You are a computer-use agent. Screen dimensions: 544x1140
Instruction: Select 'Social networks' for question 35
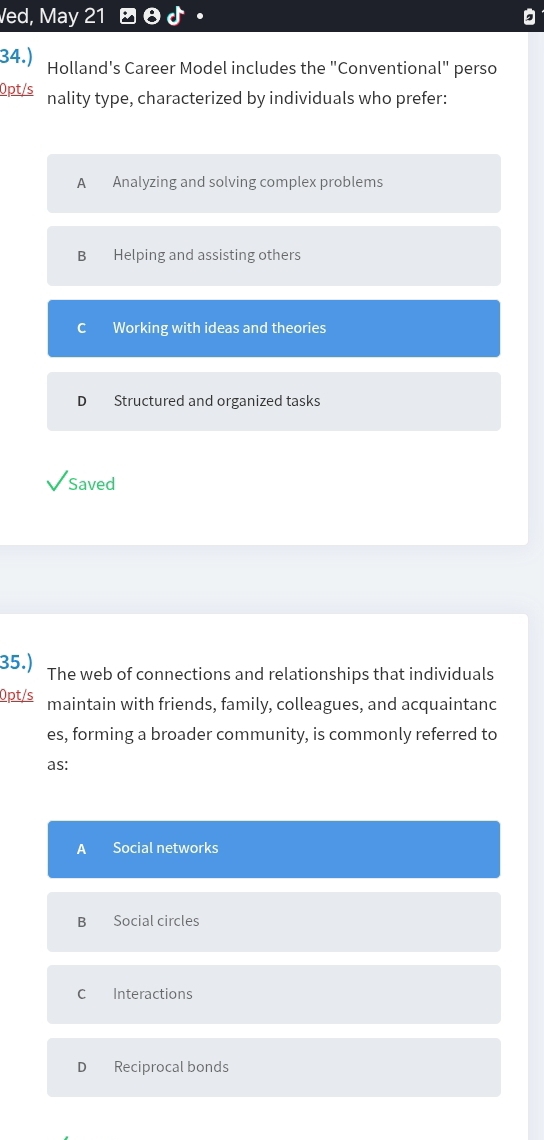tap(273, 848)
